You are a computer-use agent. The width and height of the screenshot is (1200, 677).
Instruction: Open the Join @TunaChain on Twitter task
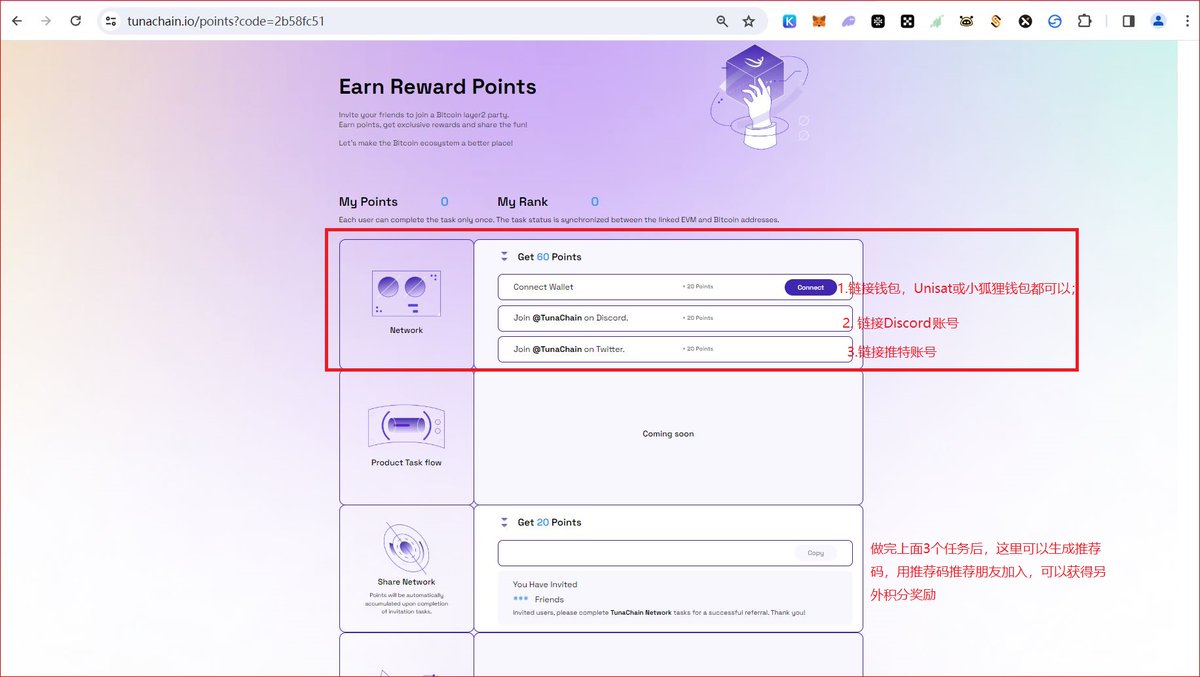click(675, 349)
